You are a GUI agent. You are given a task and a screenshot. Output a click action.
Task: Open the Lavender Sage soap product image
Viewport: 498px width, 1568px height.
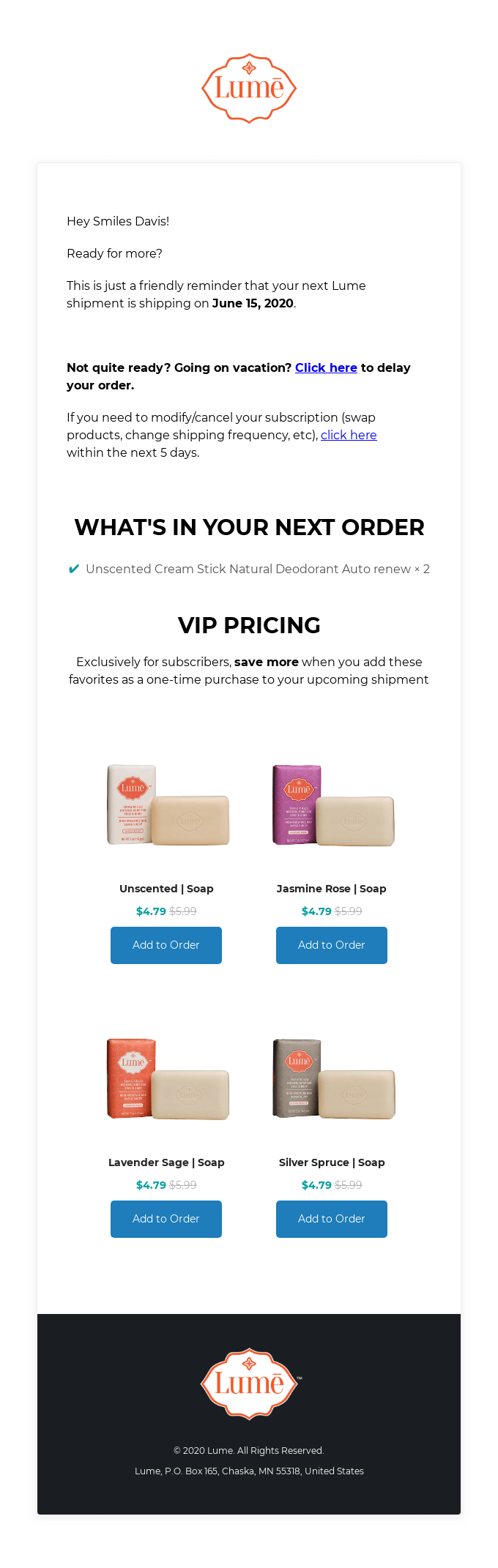click(167, 1078)
